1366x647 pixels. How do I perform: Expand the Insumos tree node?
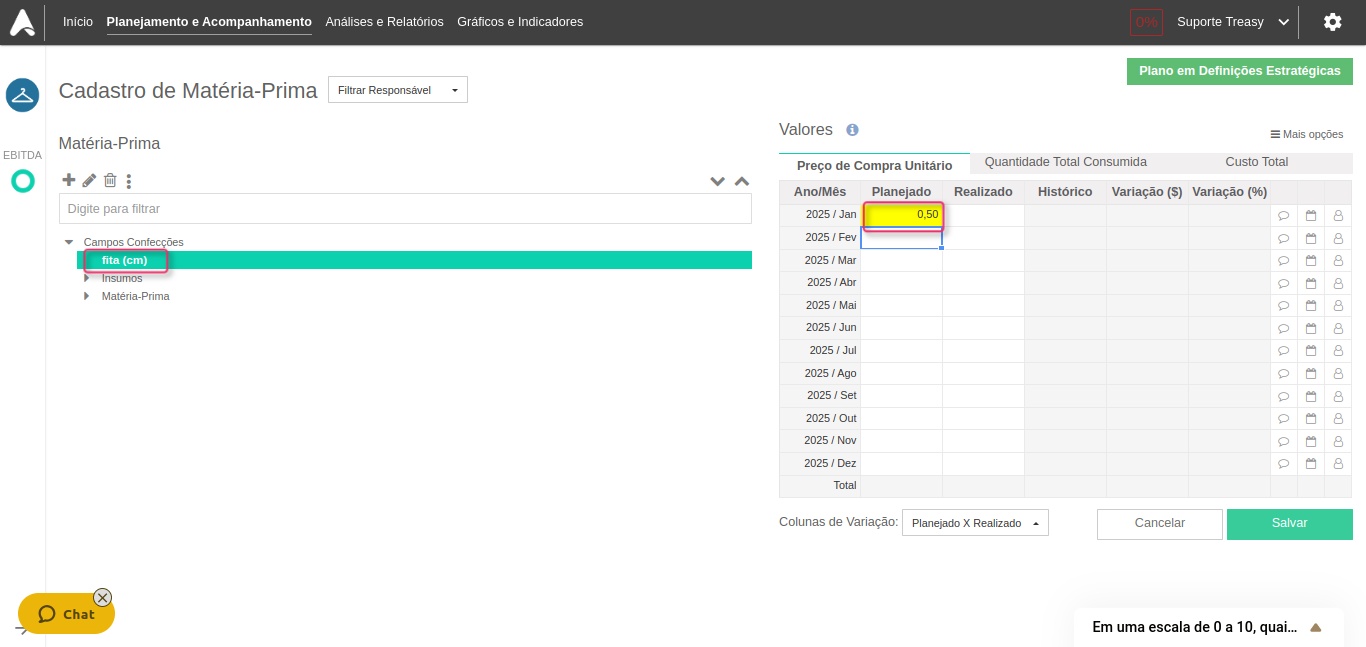click(x=87, y=278)
